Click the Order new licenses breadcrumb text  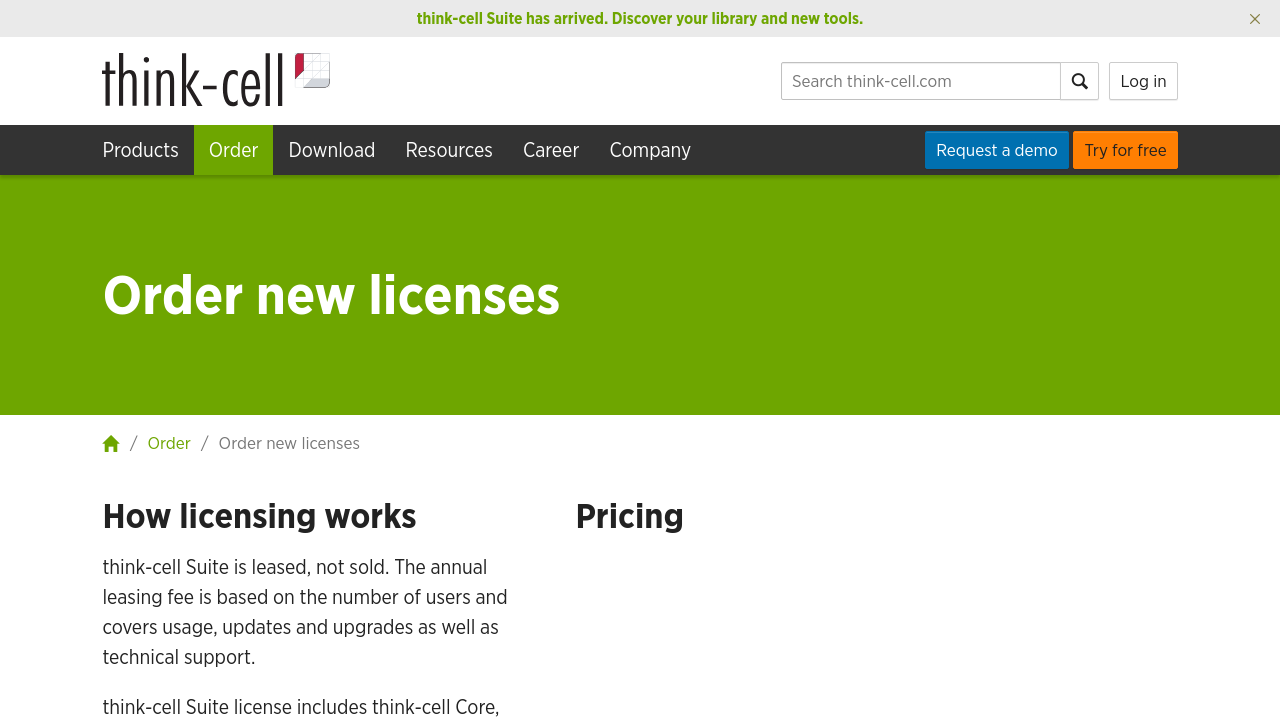coord(289,443)
